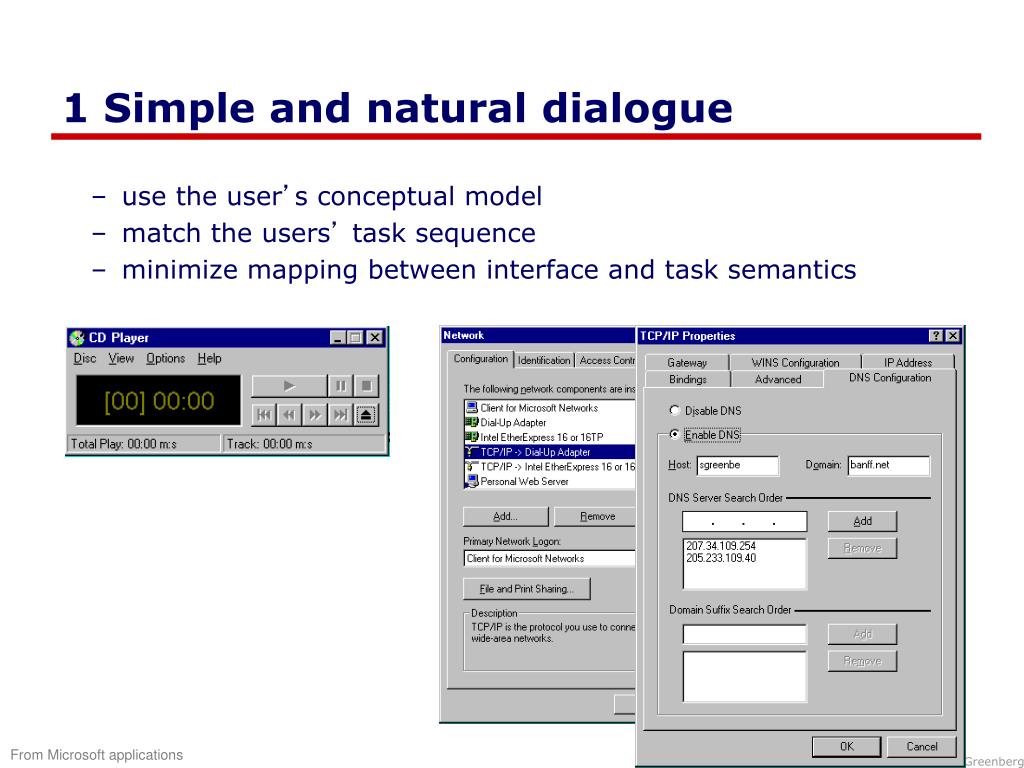
Task: Click the Track time status field
Action: (x=304, y=444)
